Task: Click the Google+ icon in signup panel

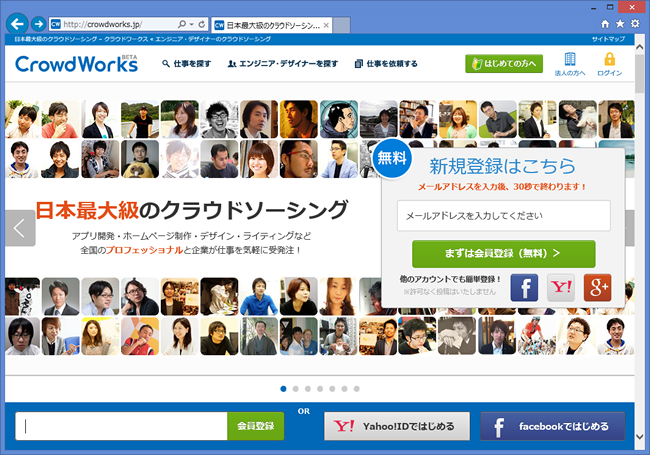Action: click(596, 287)
